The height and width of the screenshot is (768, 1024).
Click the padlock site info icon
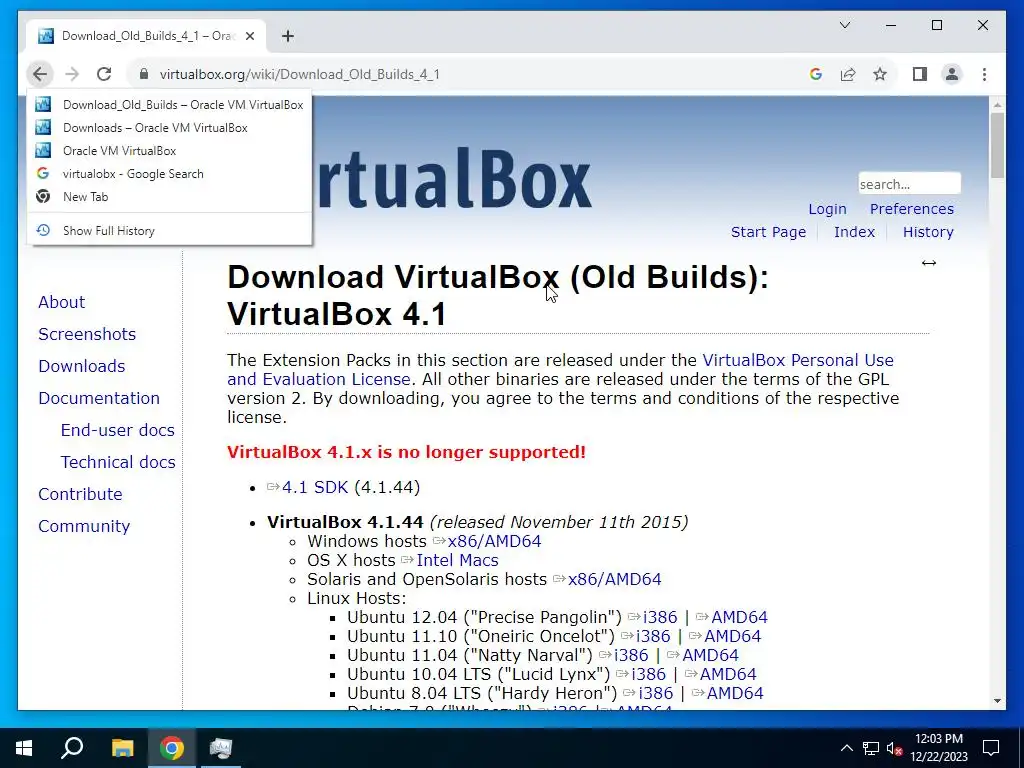(x=144, y=74)
